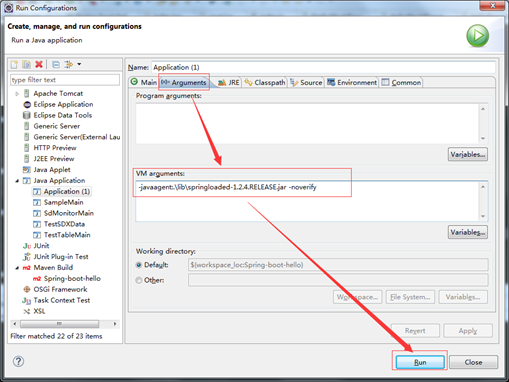509x382 pixels.
Task: Select the Default working directory radio button
Action: [139, 265]
